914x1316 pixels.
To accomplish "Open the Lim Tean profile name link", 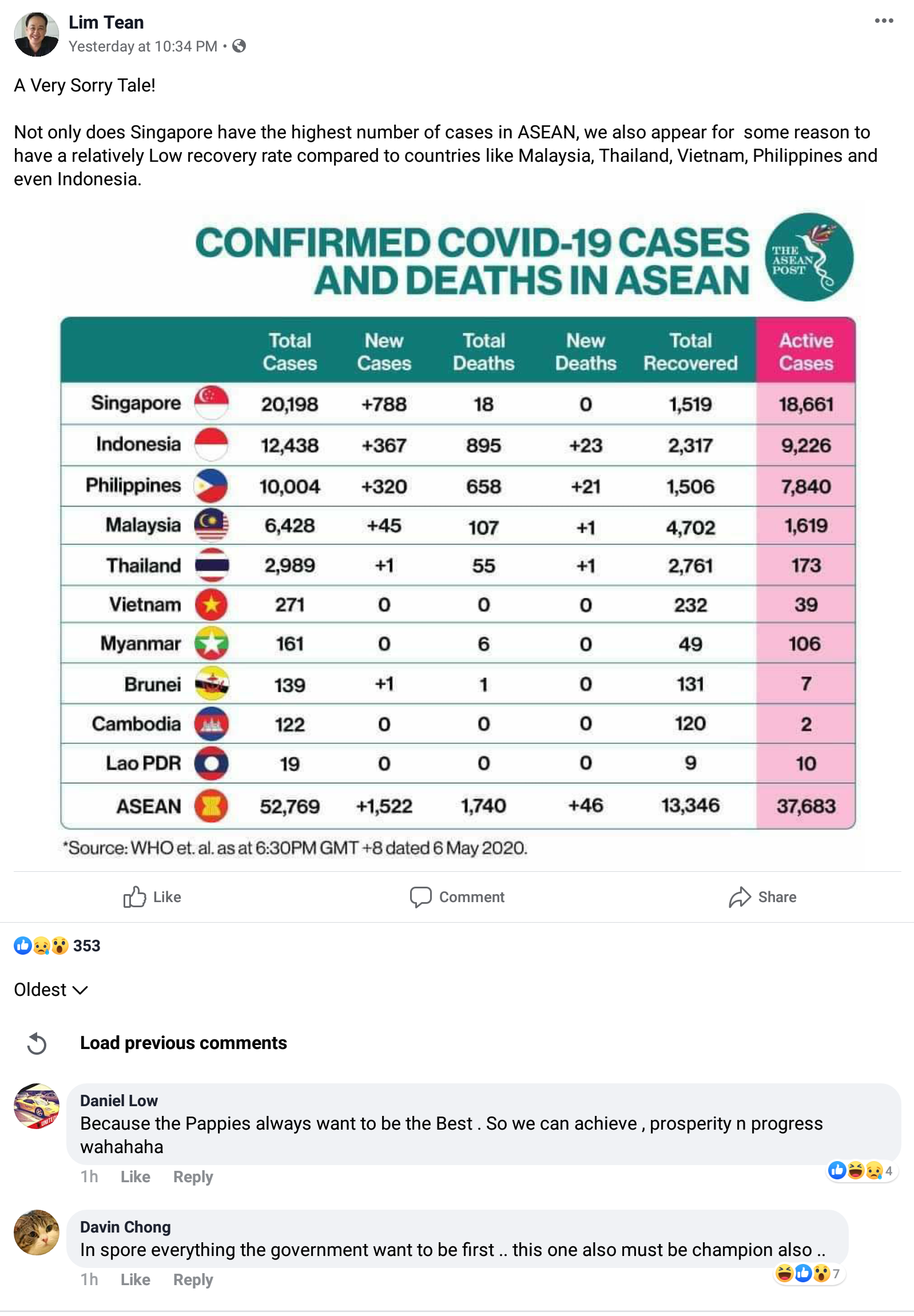I will click(106, 22).
